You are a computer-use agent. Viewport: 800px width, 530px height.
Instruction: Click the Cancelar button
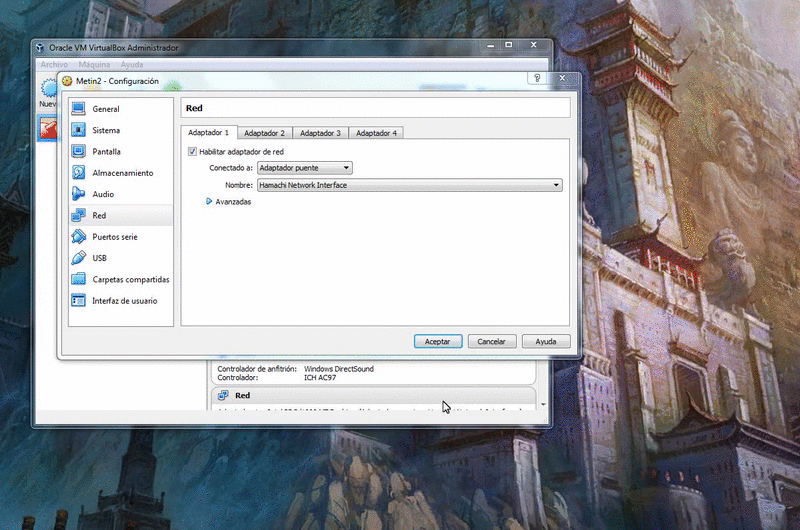[x=492, y=341]
